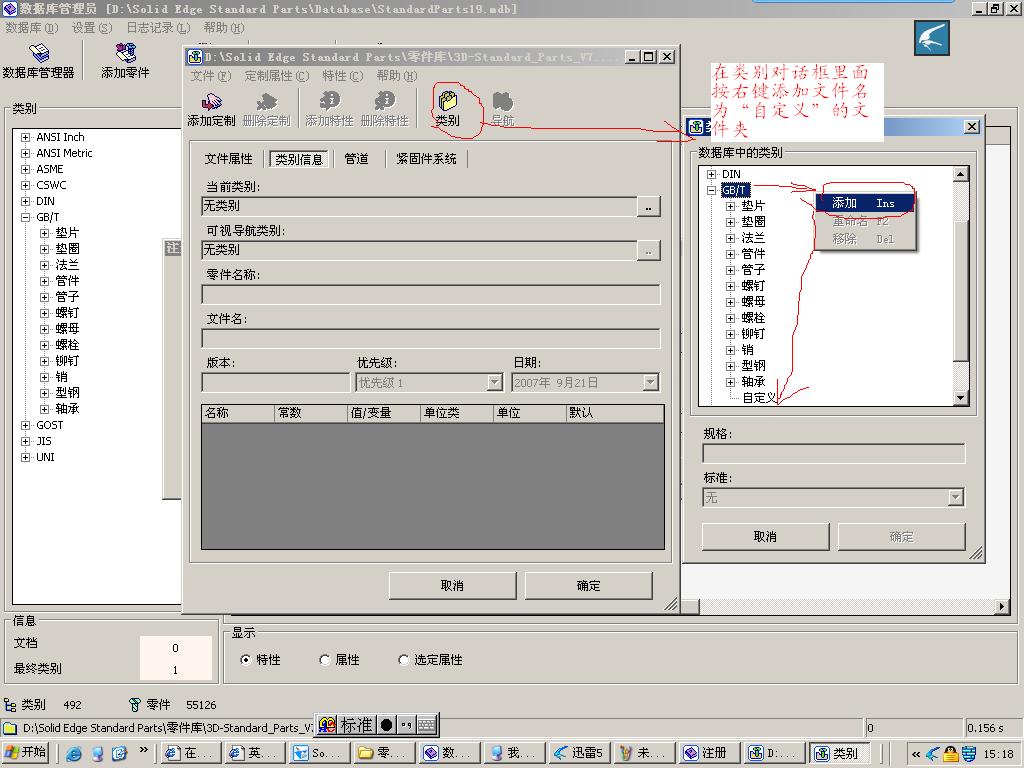Viewport: 1024px width, 768px height.
Task: Click scroll down arrow of category tree
Action: pos(960,397)
